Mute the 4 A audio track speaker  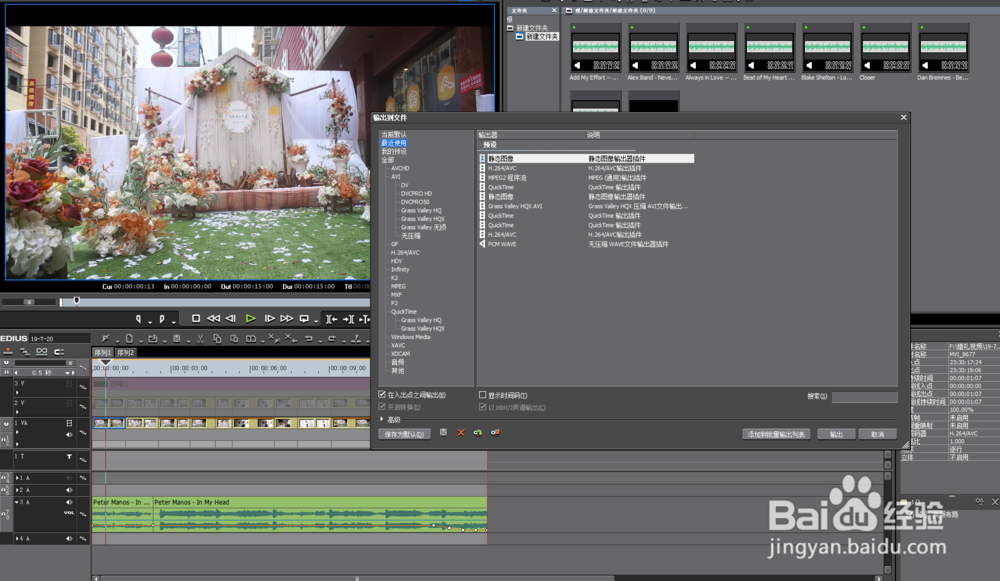(69, 538)
